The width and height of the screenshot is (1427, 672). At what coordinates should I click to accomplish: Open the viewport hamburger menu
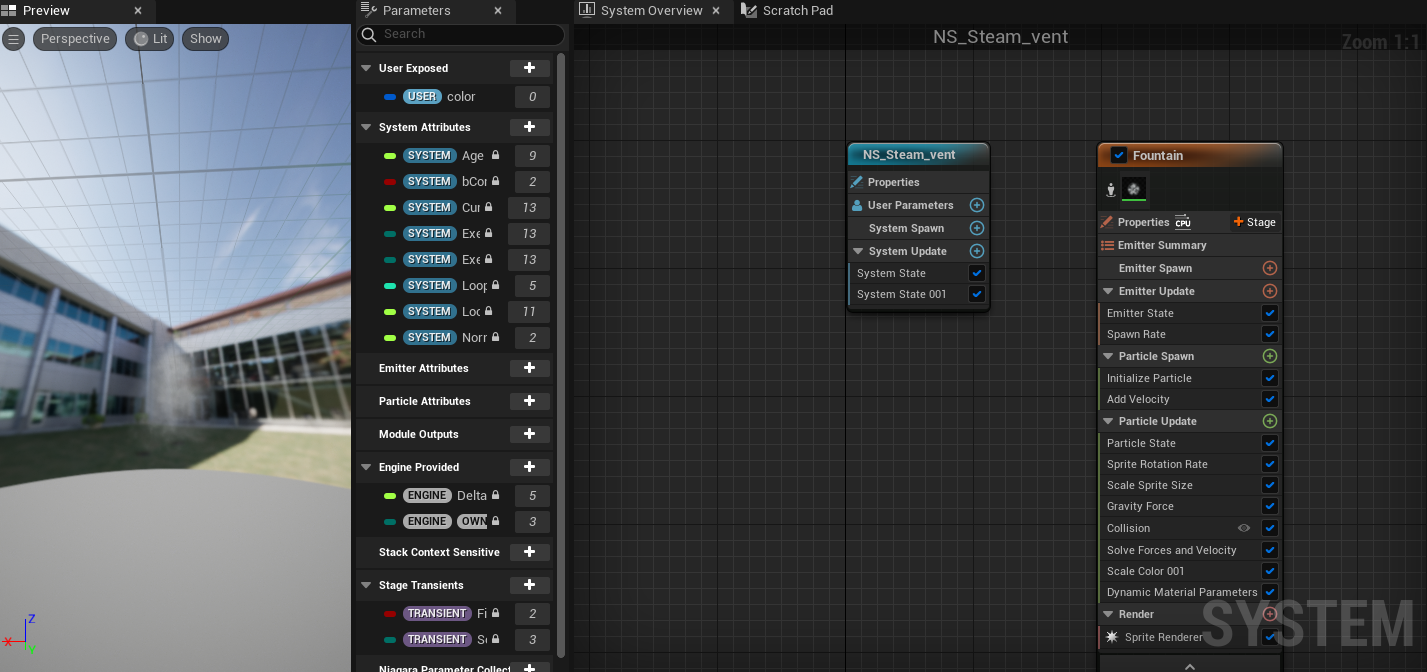(x=13, y=39)
